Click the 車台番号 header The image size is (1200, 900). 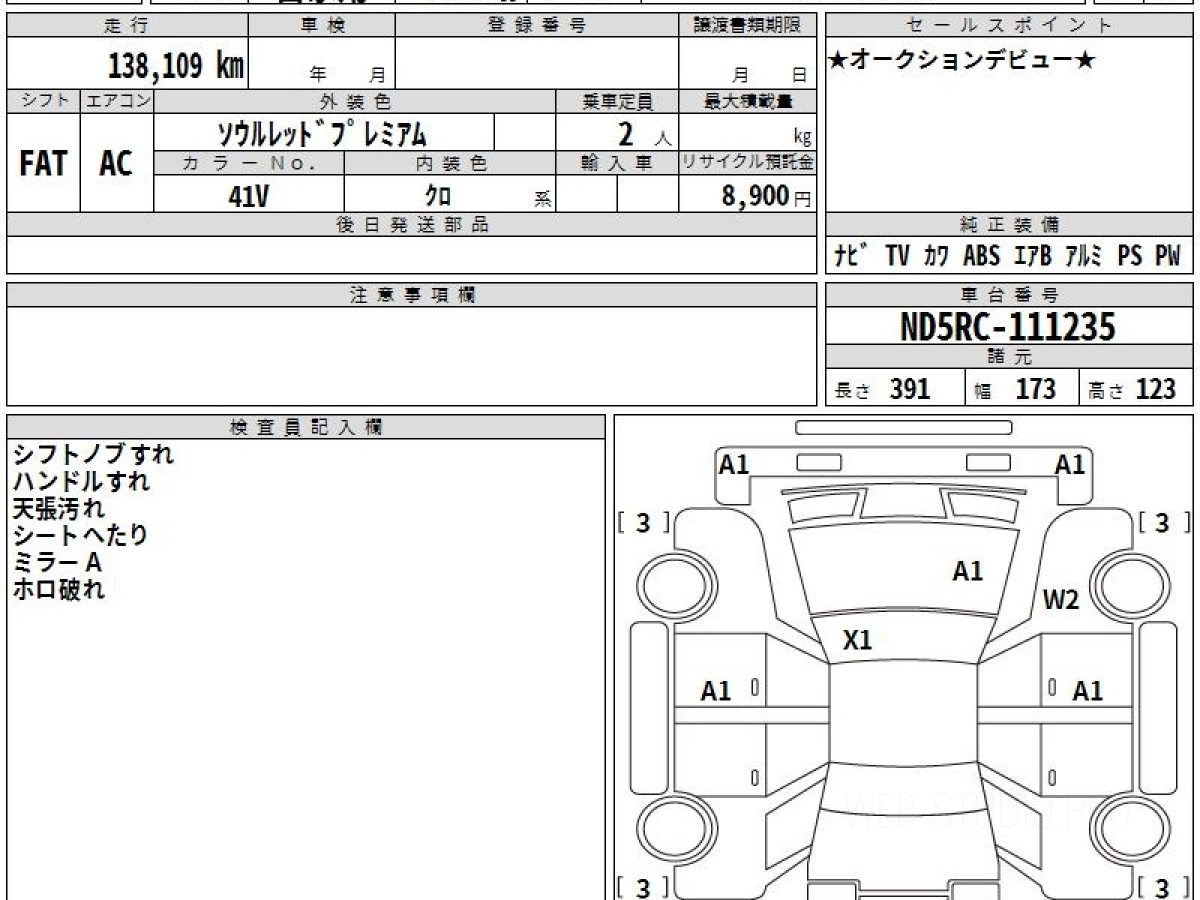(1009, 295)
